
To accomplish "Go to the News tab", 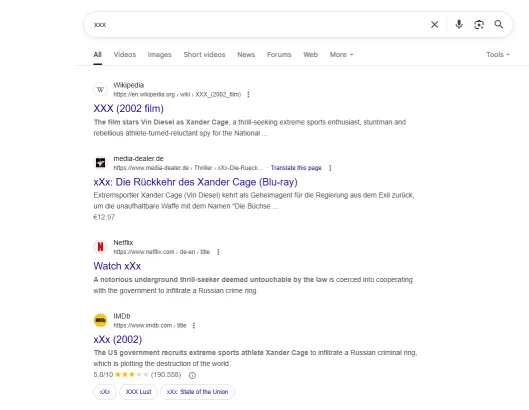I will pos(246,55).
